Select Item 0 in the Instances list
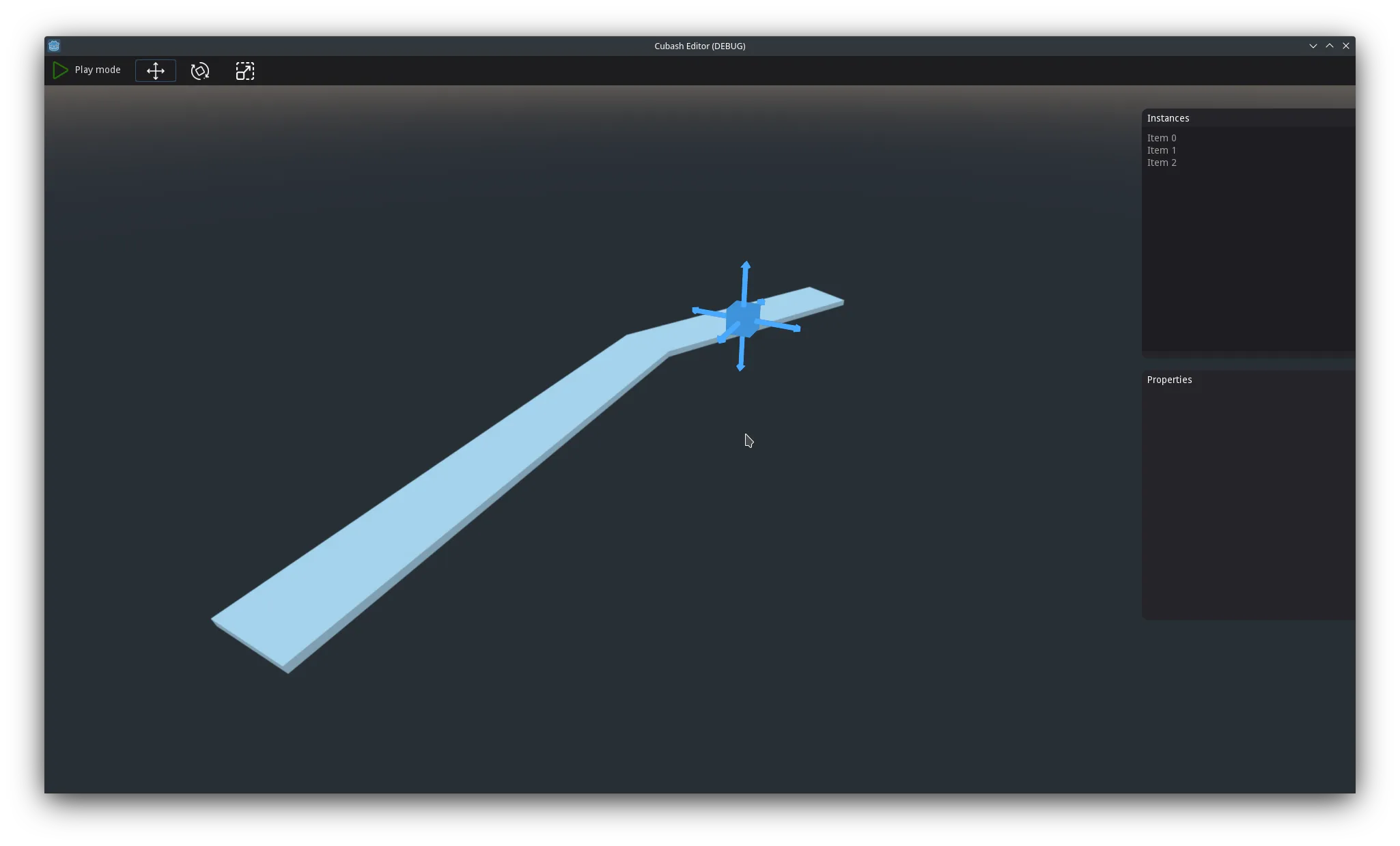This screenshot has height=846, width=1400. (x=1162, y=138)
